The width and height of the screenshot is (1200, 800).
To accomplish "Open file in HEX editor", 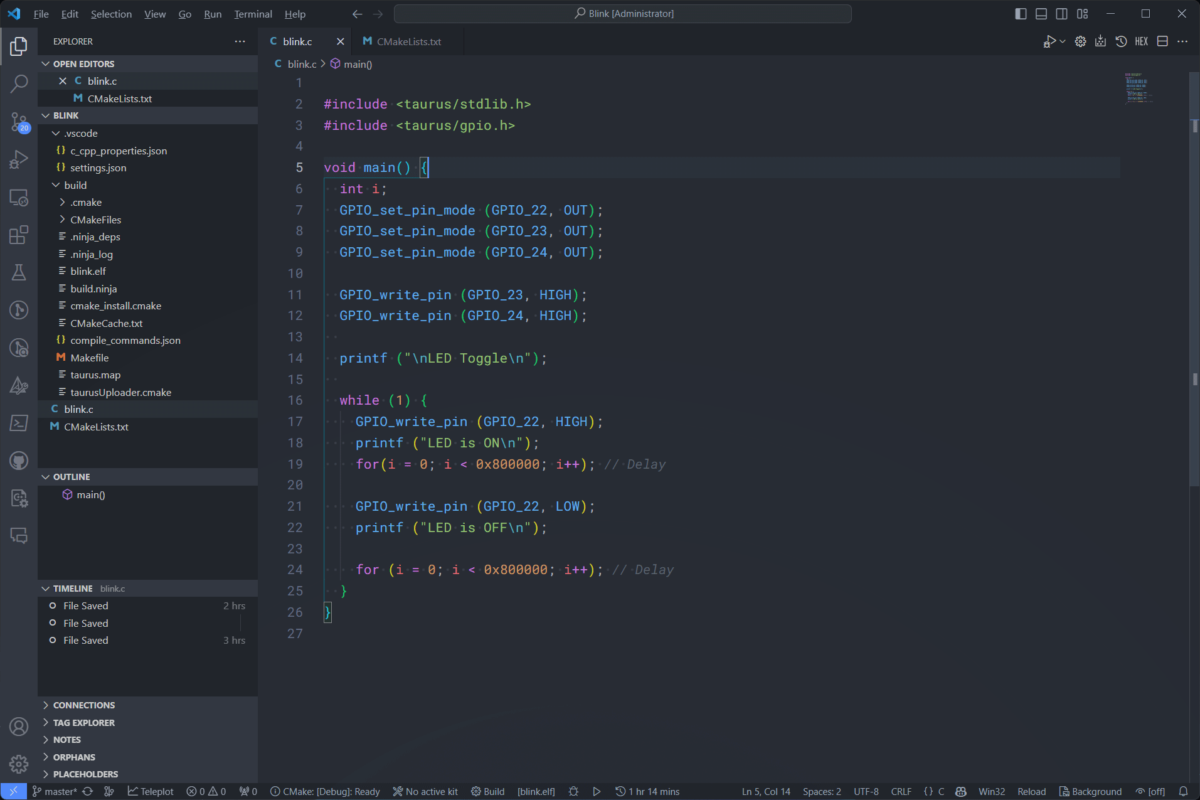I will coord(1141,42).
